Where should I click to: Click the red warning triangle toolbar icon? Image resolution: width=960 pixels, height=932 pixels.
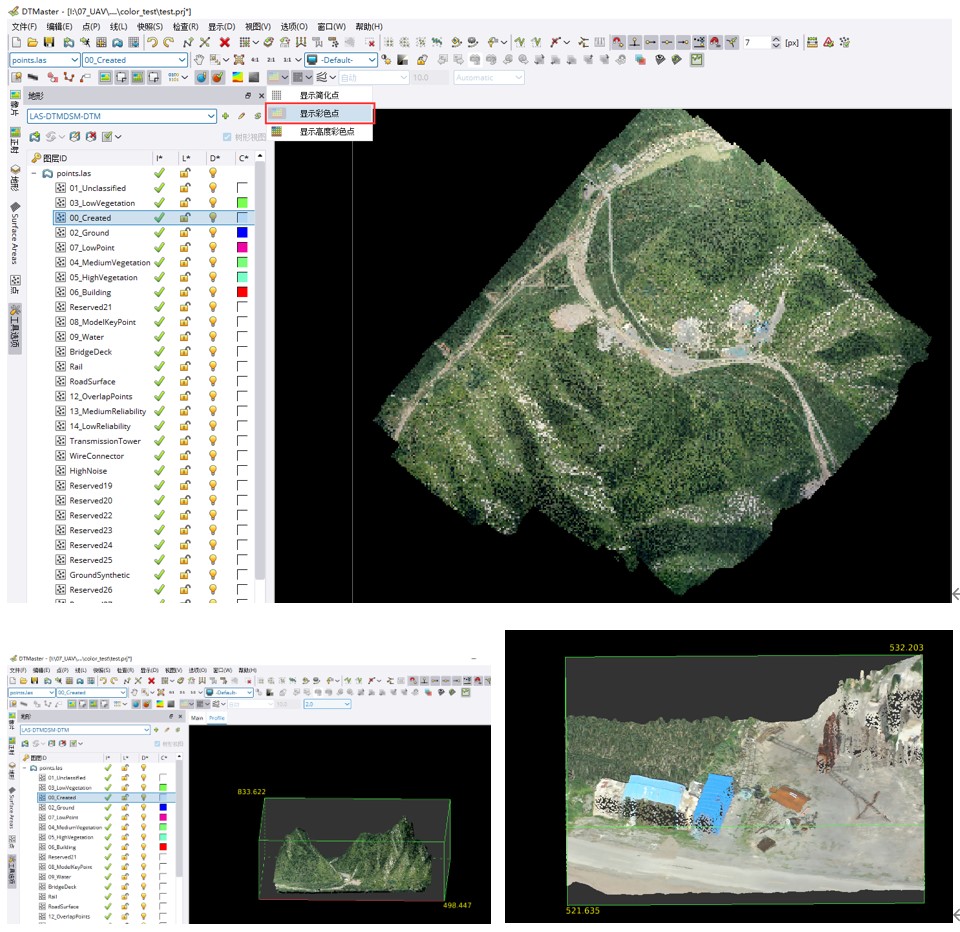click(828, 42)
